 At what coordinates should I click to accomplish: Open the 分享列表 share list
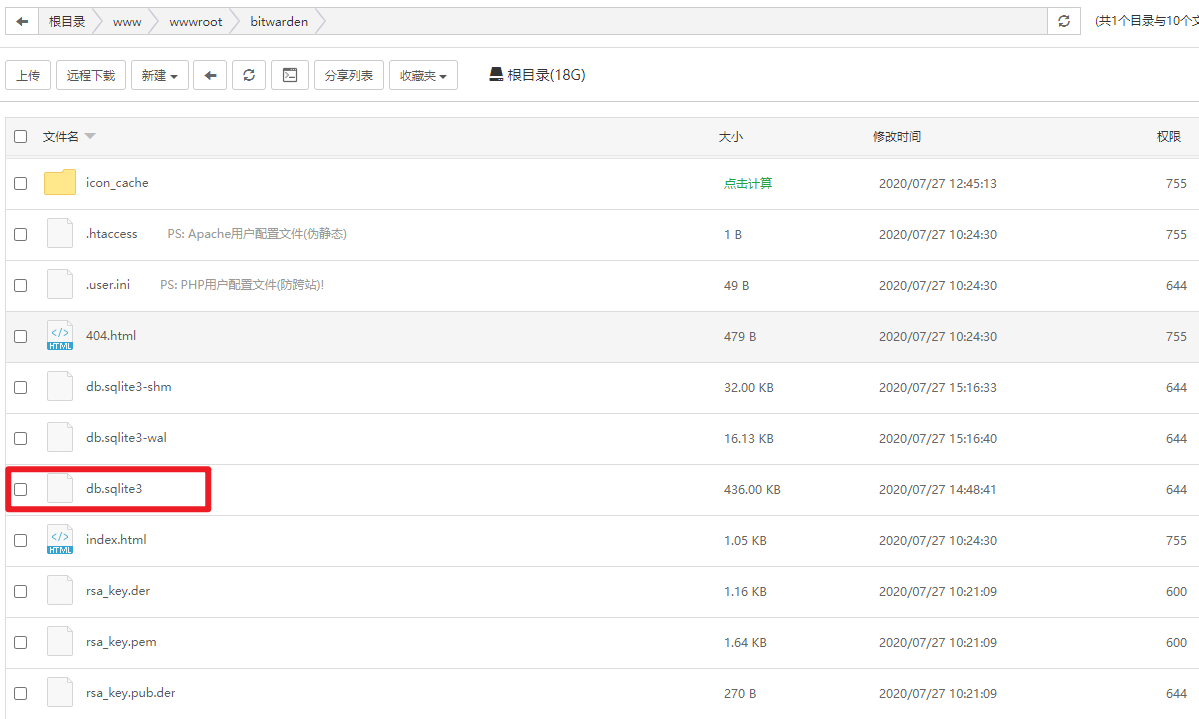(348, 74)
